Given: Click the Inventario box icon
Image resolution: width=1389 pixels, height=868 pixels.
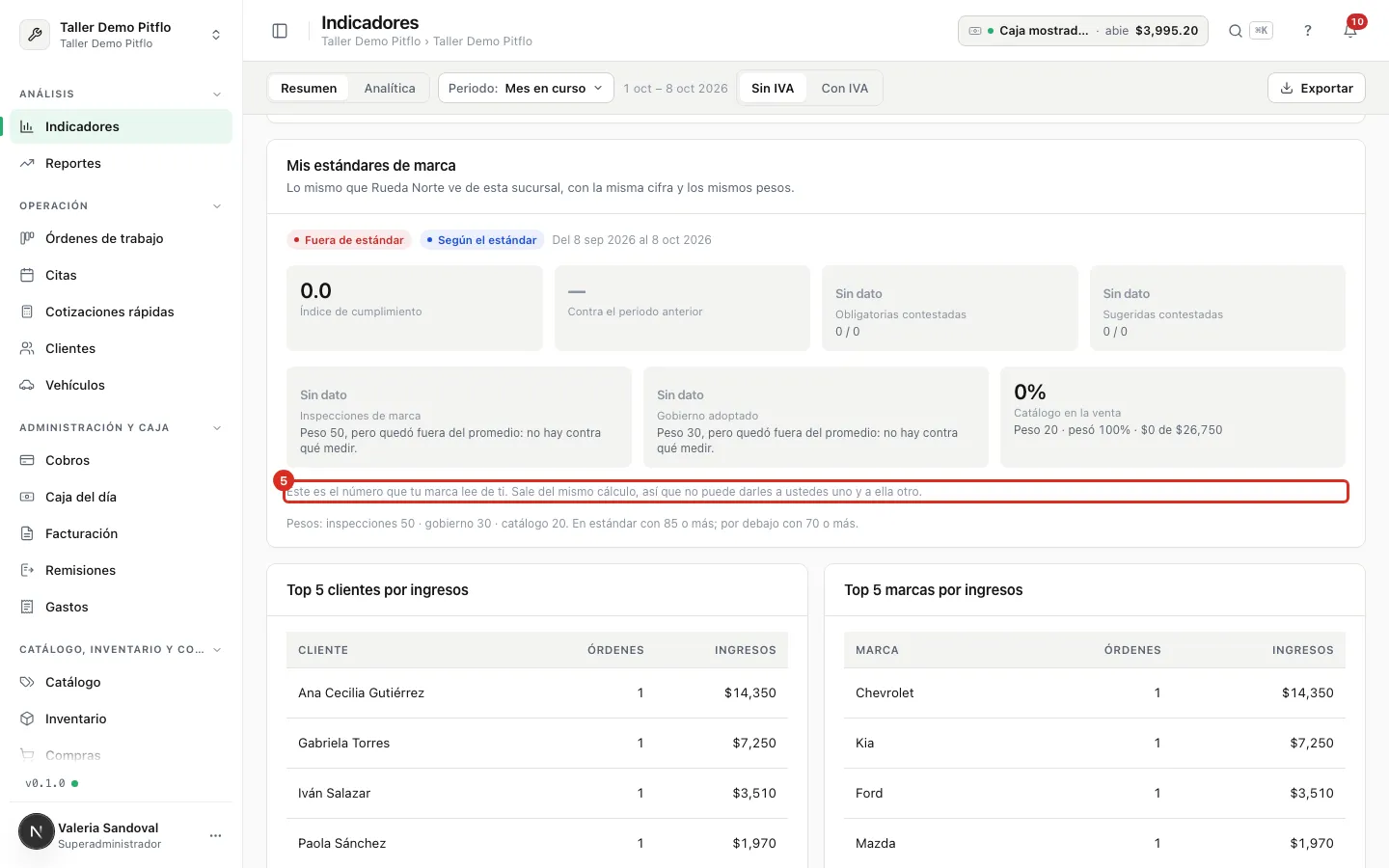Looking at the screenshot, I should click(x=27, y=719).
